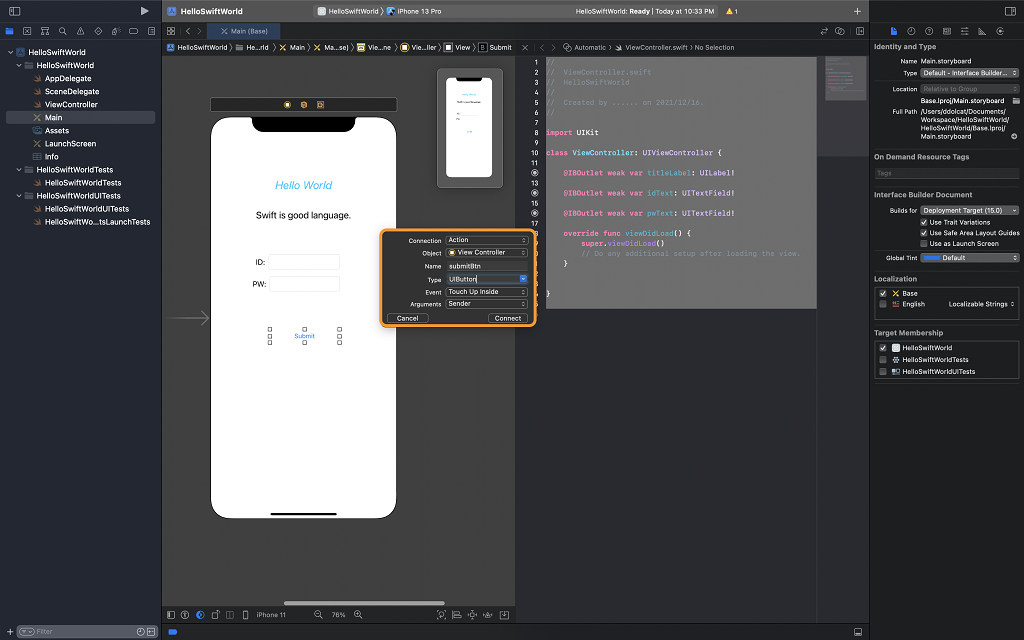Click Cancel in the connection popup
The image size is (1024, 640).
408,318
